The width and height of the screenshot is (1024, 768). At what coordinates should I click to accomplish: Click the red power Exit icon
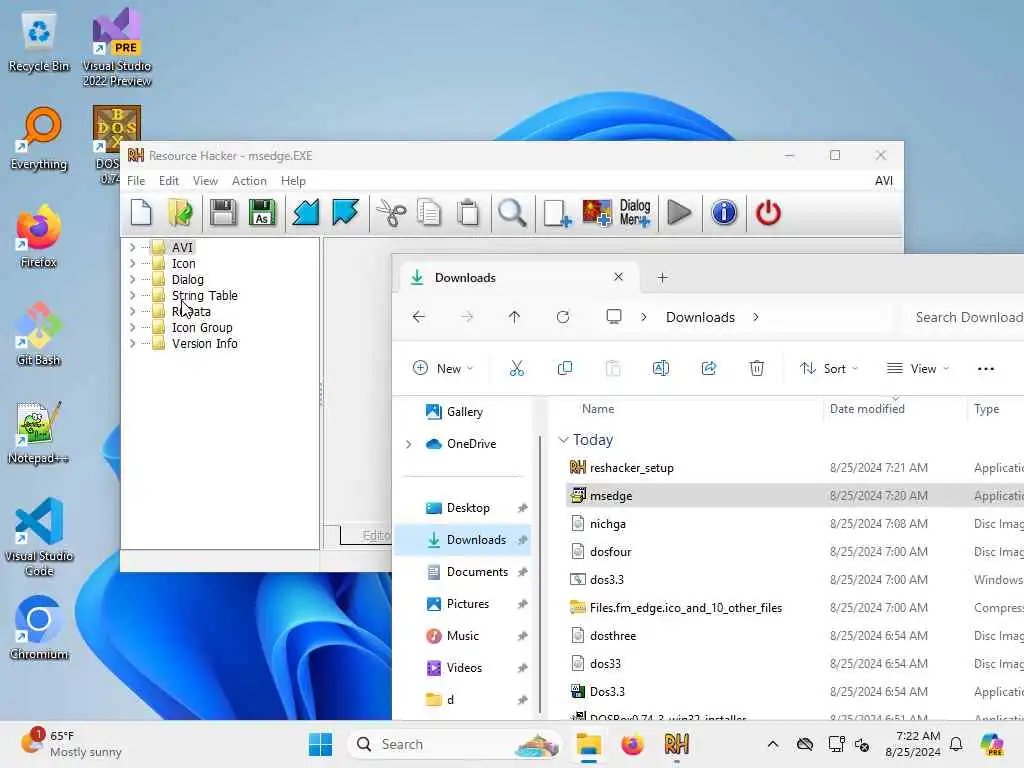pyautogui.click(x=768, y=213)
